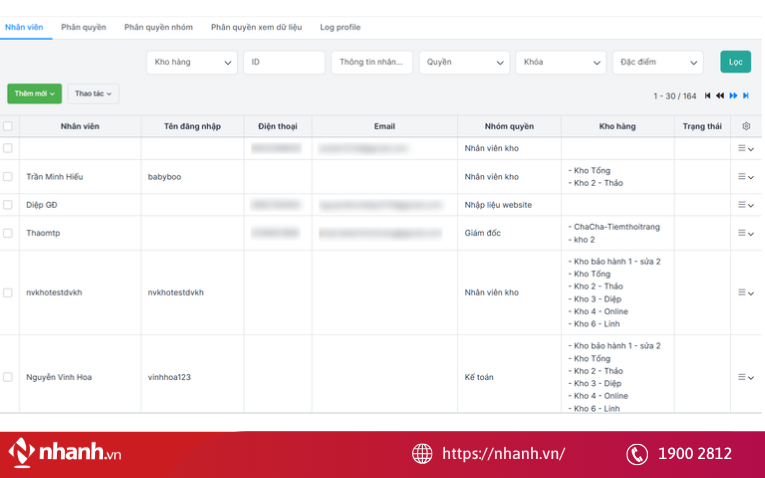Select Trần Minh Hiếu's row checkbox
The width and height of the screenshot is (765, 478).
8,177
